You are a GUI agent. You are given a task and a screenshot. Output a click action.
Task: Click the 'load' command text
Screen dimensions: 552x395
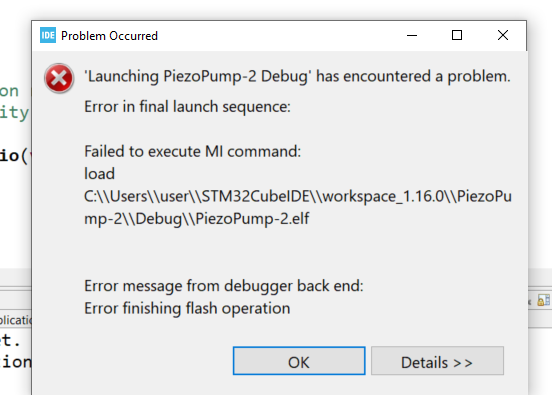click(x=99, y=174)
